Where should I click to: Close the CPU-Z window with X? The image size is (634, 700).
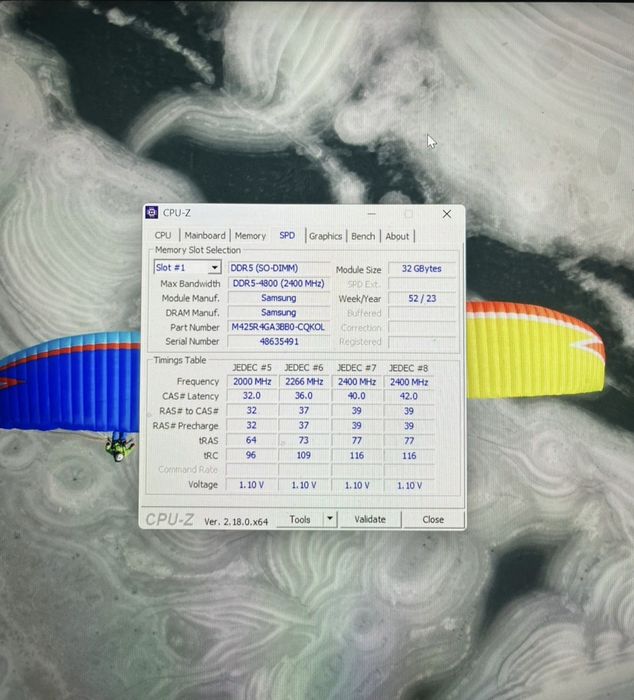446,214
